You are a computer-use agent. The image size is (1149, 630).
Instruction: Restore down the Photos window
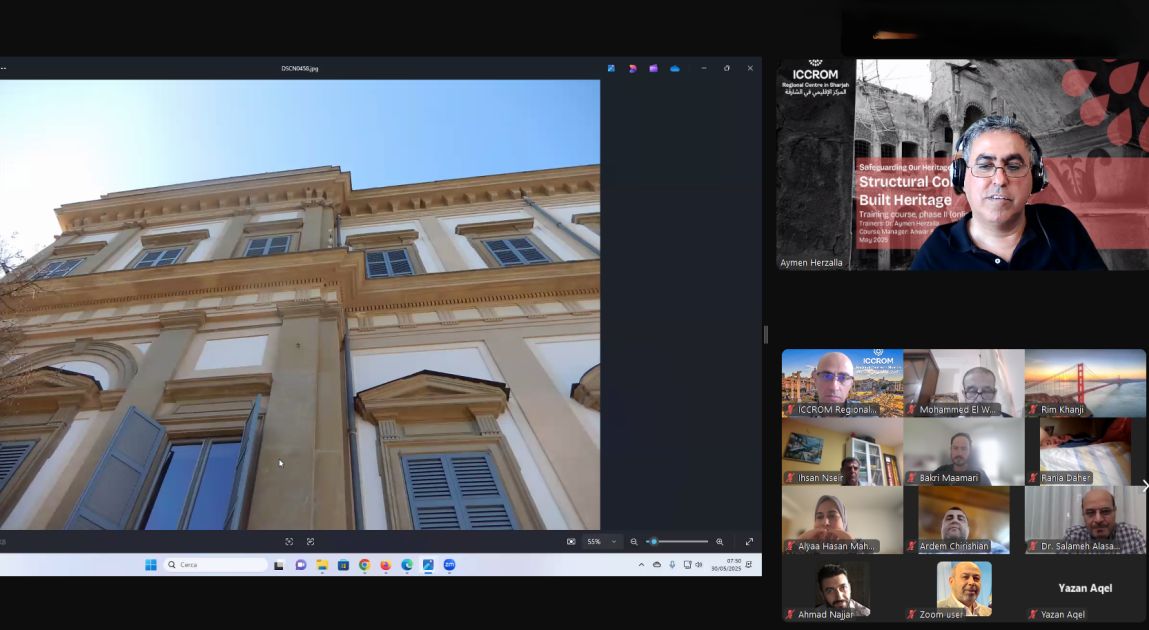pyautogui.click(x=727, y=68)
